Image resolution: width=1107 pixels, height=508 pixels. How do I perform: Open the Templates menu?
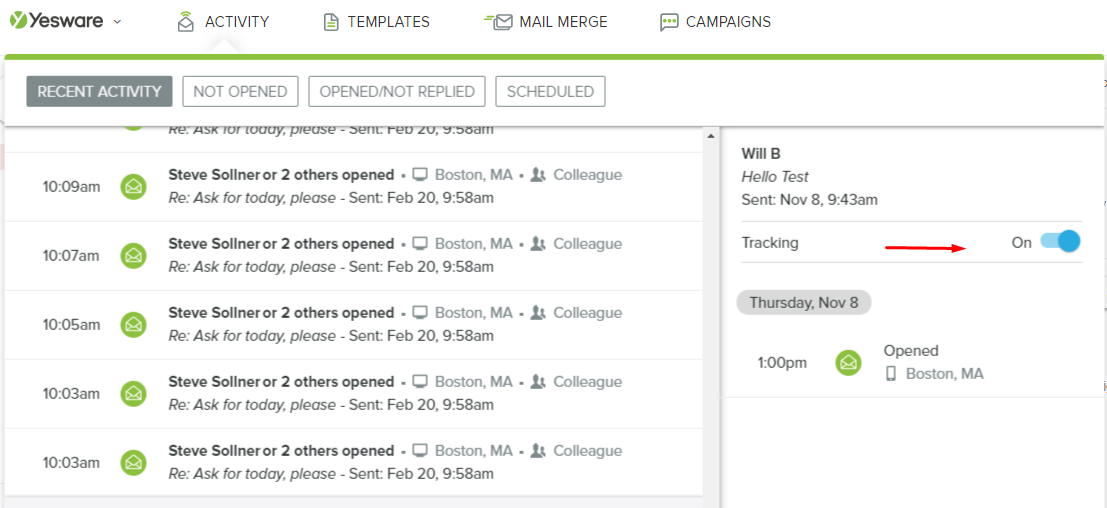tap(376, 21)
